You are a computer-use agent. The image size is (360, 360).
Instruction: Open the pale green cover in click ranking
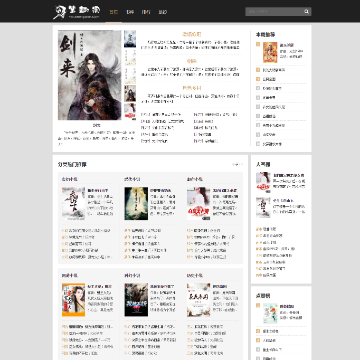[270, 313]
